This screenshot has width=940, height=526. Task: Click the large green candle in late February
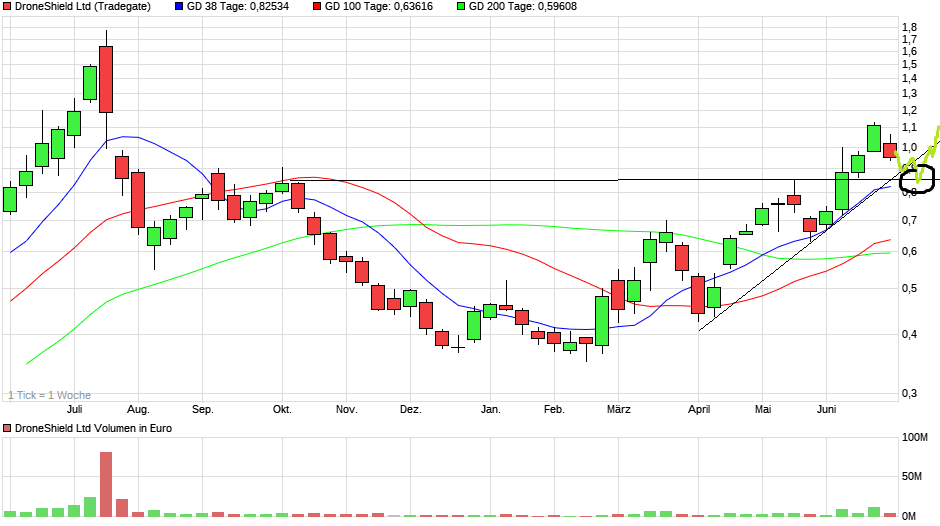pos(602,320)
